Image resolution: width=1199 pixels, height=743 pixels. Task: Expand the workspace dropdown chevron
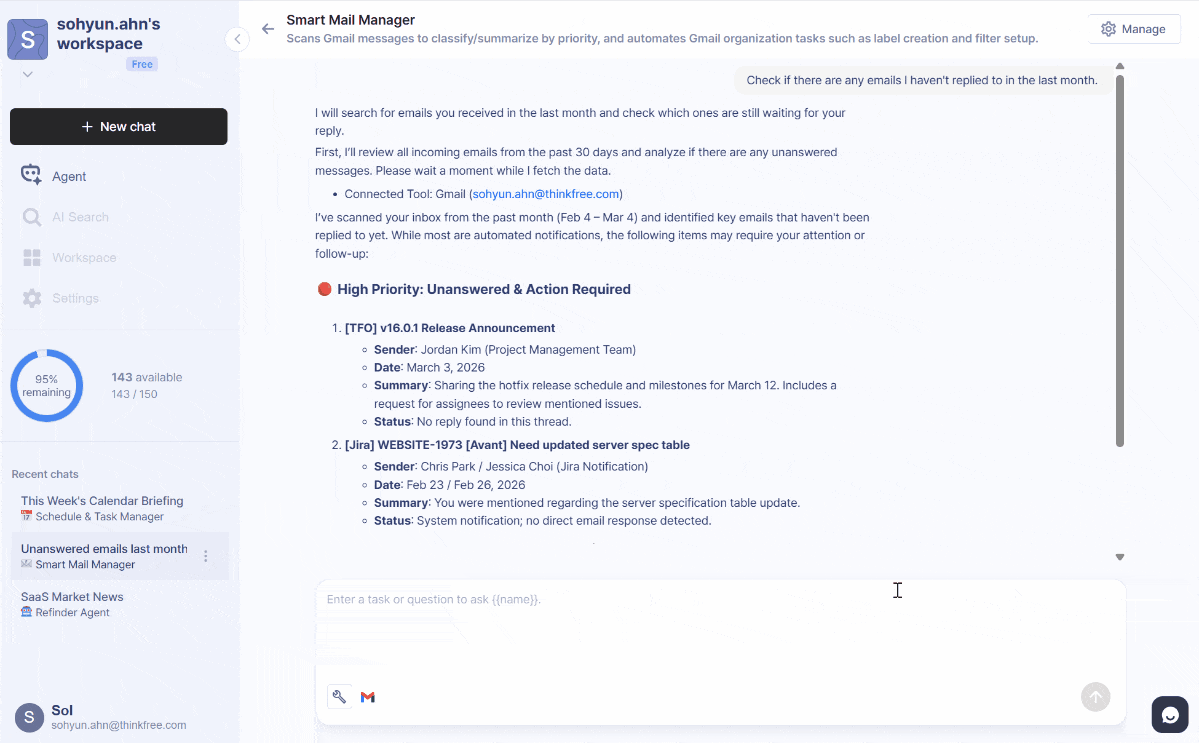(27, 73)
